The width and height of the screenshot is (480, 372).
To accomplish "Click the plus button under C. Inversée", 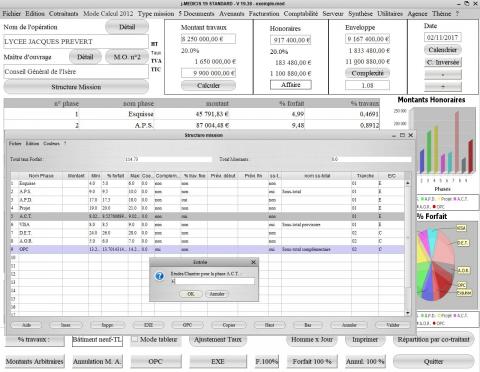I will click(x=443, y=74).
